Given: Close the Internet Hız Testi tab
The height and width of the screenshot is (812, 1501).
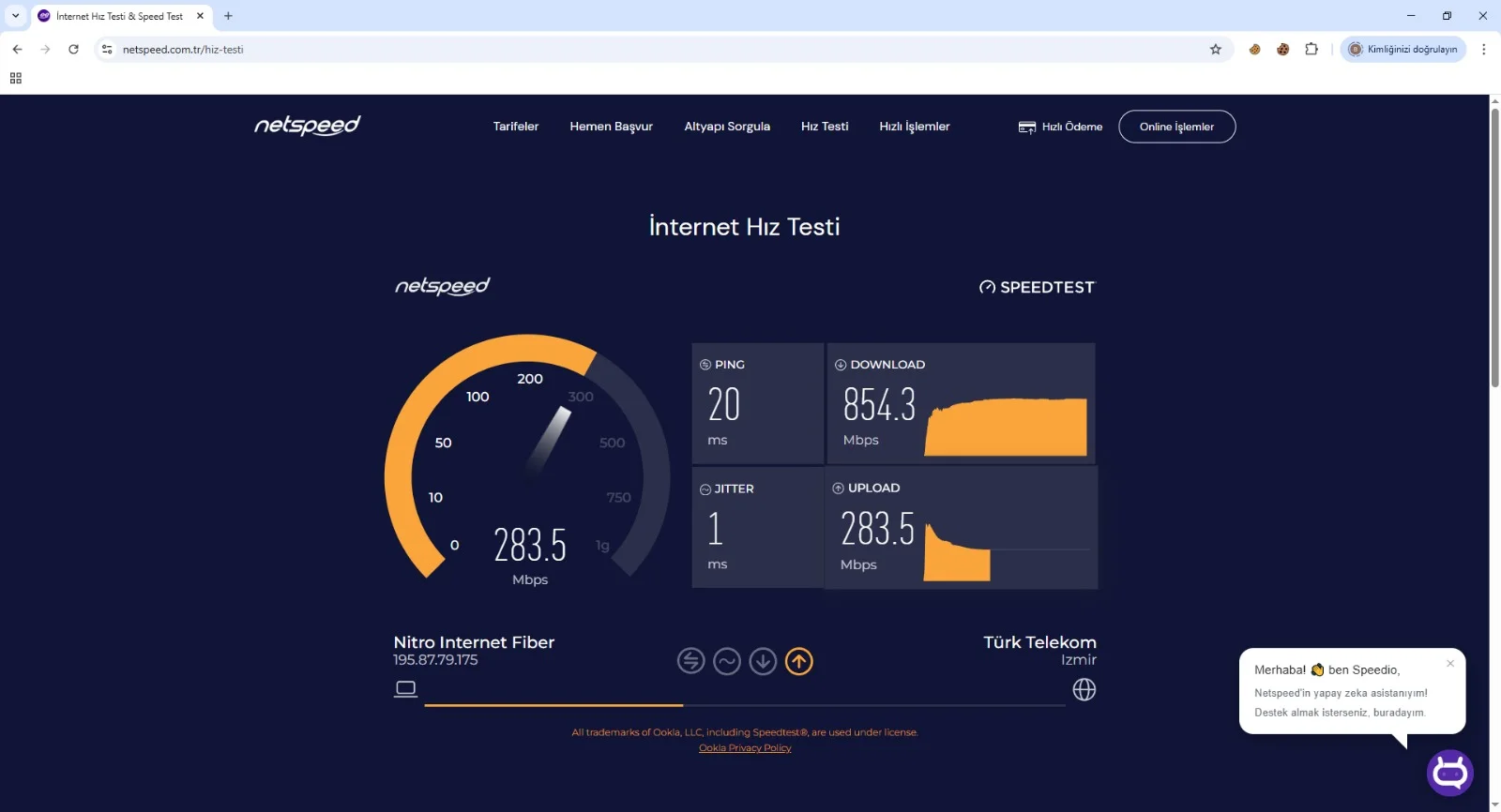Looking at the screenshot, I should click(200, 16).
